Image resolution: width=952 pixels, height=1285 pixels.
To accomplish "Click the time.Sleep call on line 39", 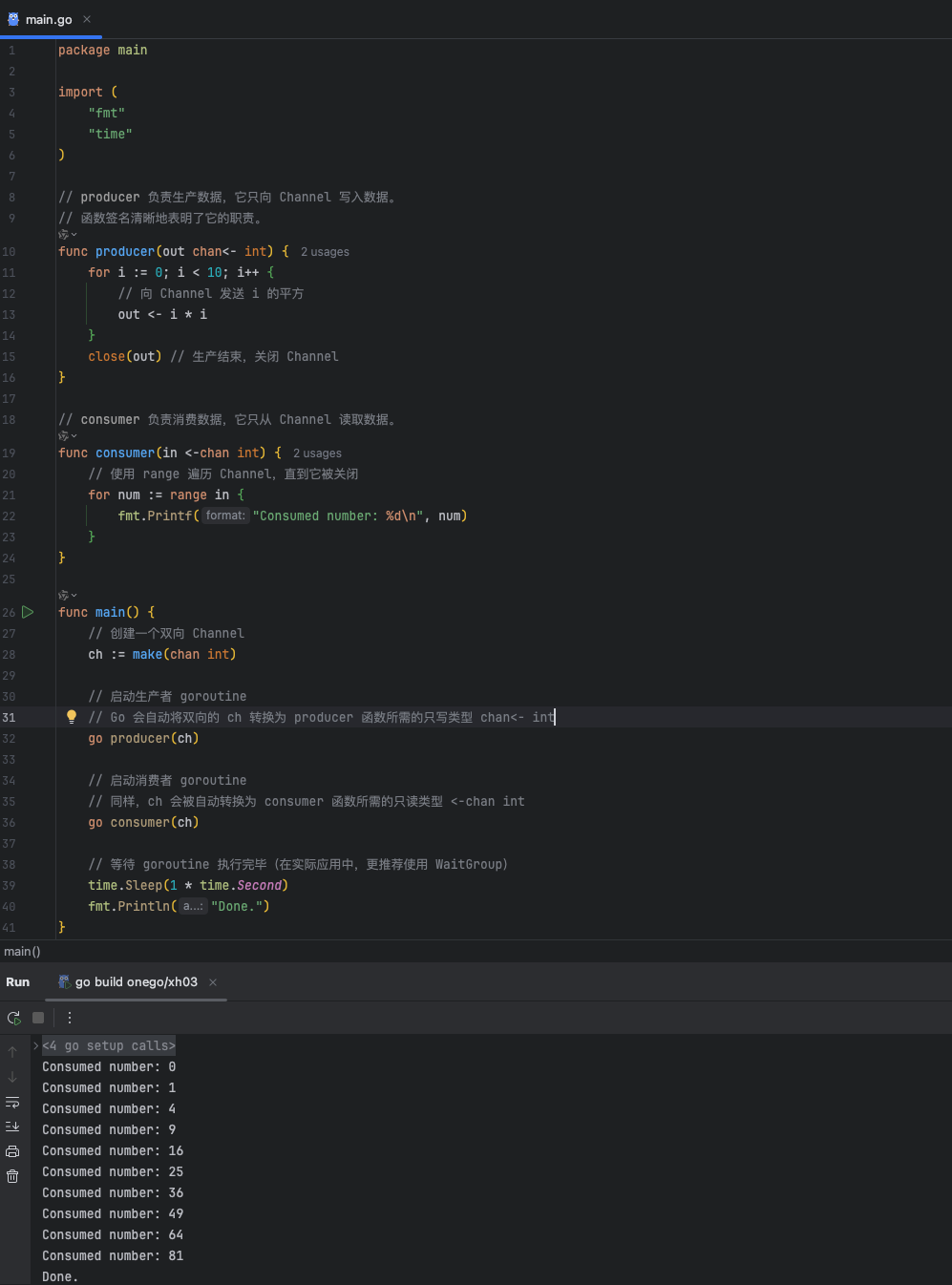I will coord(188,885).
